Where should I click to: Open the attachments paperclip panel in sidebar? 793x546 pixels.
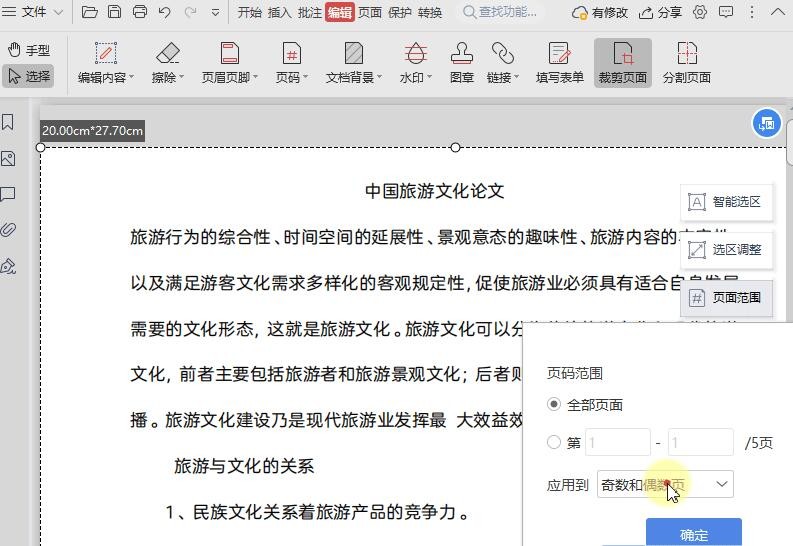pyautogui.click(x=8, y=230)
